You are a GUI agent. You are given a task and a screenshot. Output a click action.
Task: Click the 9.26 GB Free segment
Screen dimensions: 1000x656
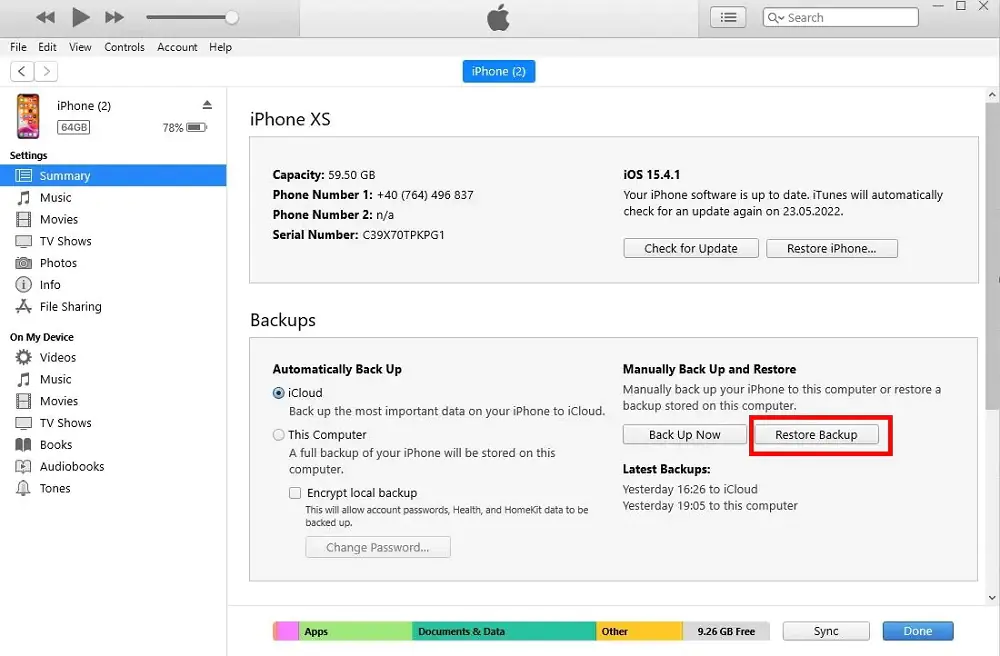pos(726,631)
